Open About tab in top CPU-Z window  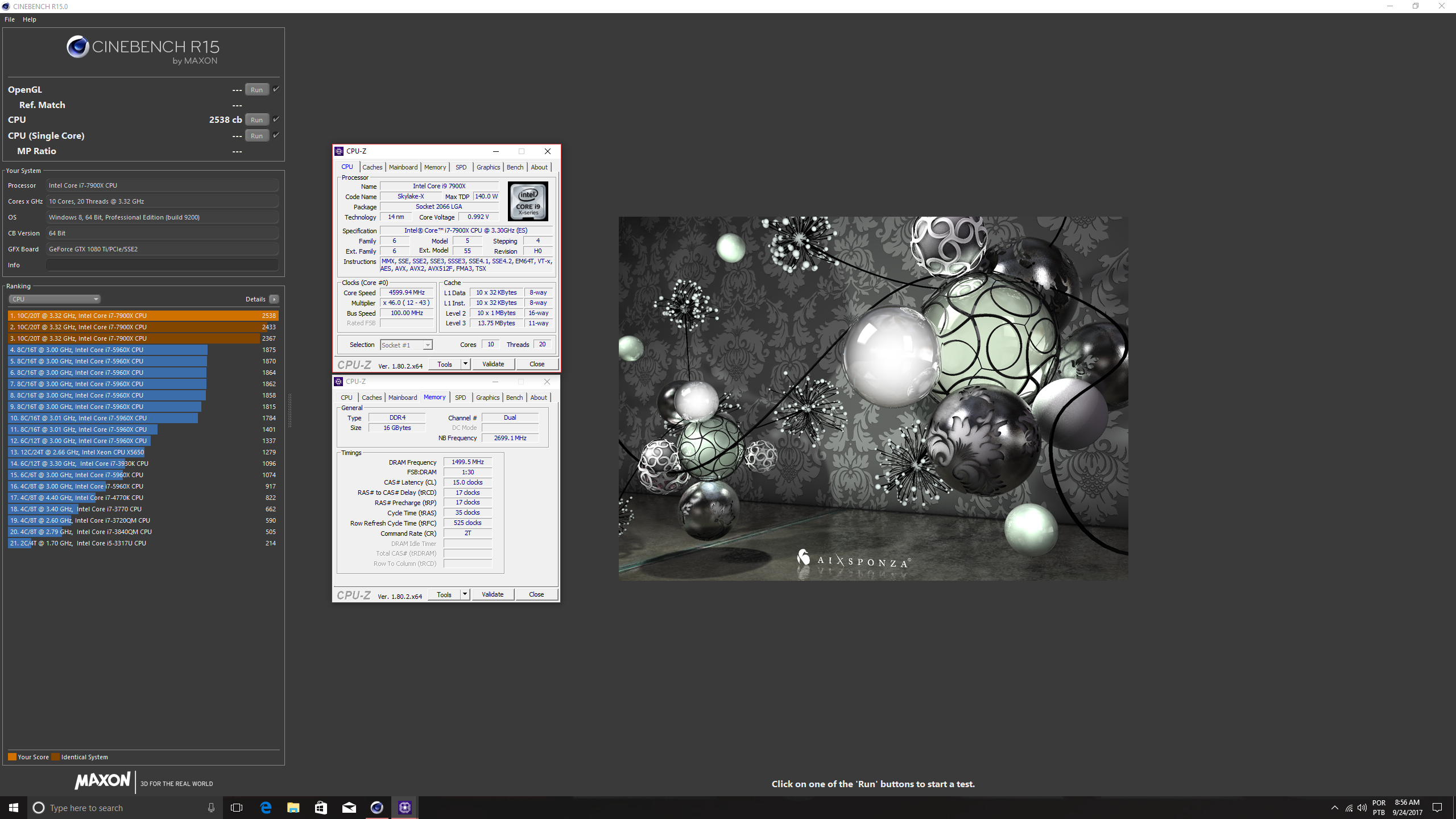[539, 167]
